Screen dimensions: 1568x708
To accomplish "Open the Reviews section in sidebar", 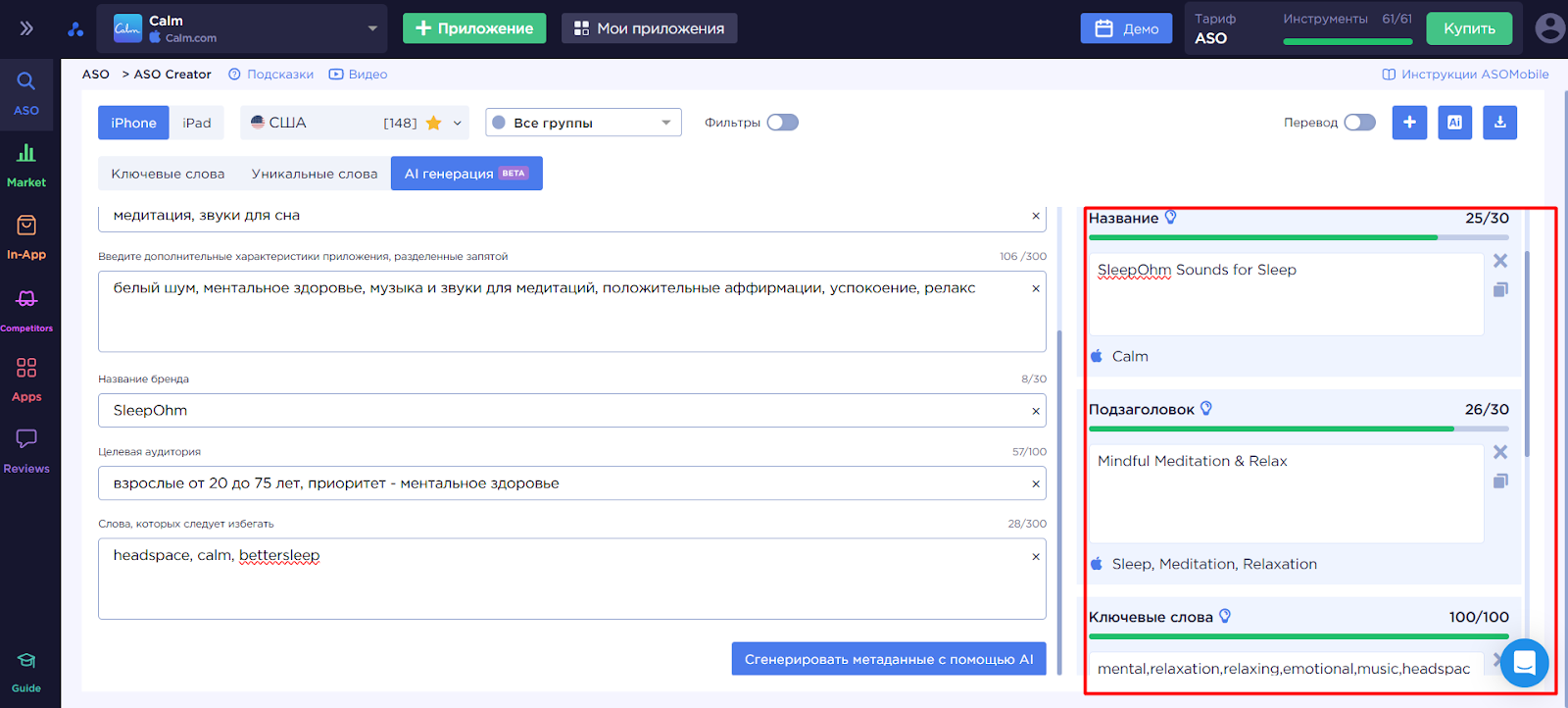I will (26, 452).
